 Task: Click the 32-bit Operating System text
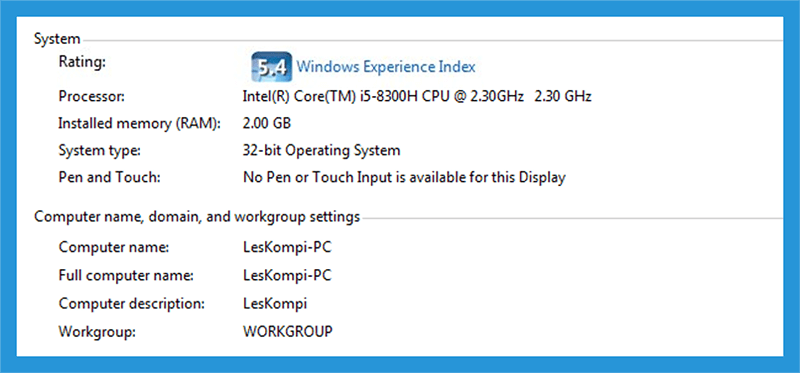tap(321, 151)
